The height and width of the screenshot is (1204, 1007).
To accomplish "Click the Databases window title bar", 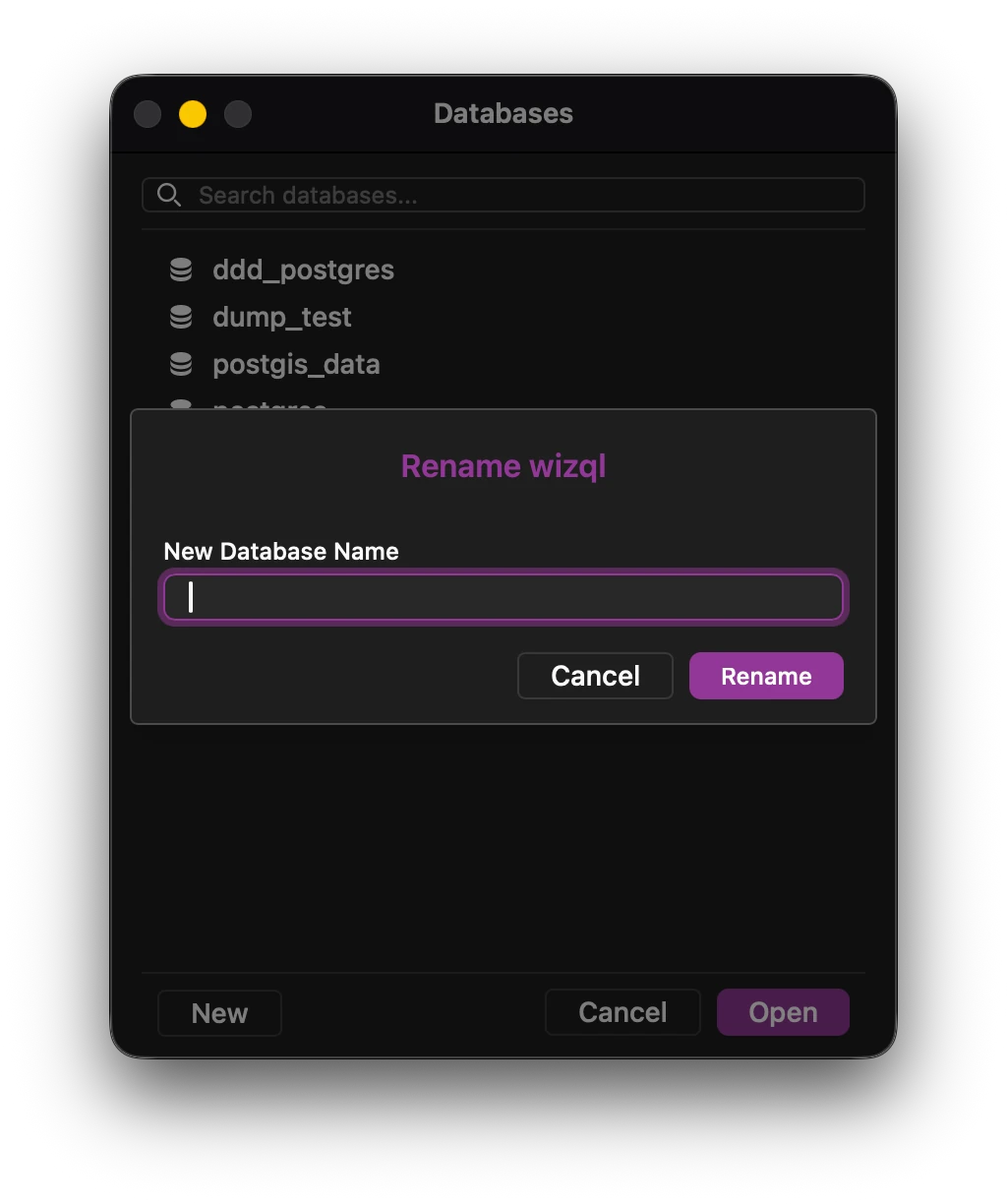I will pyautogui.click(x=503, y=113).
